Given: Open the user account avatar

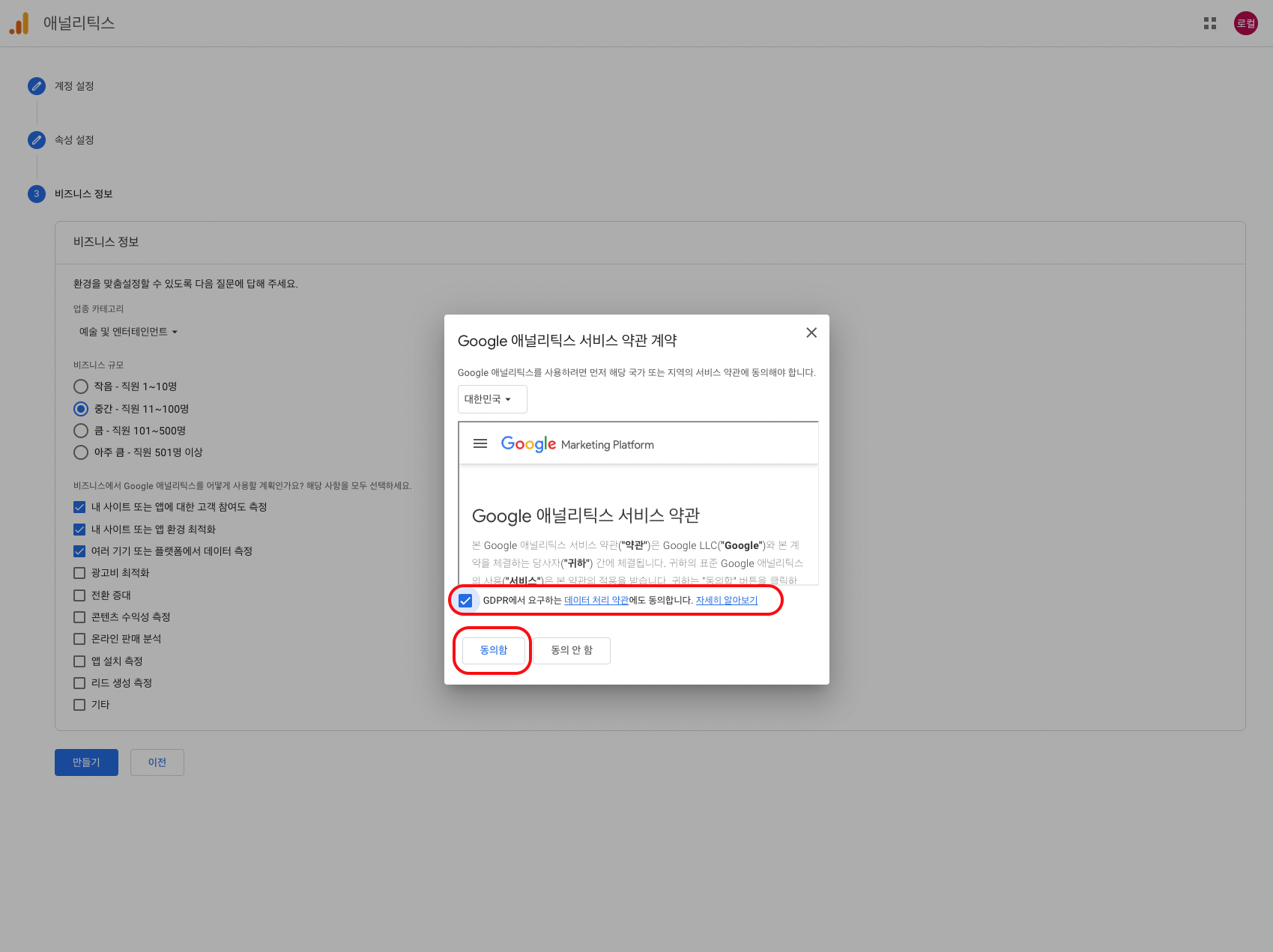Looking at the screenshot, I should [x=1245, y=23].
